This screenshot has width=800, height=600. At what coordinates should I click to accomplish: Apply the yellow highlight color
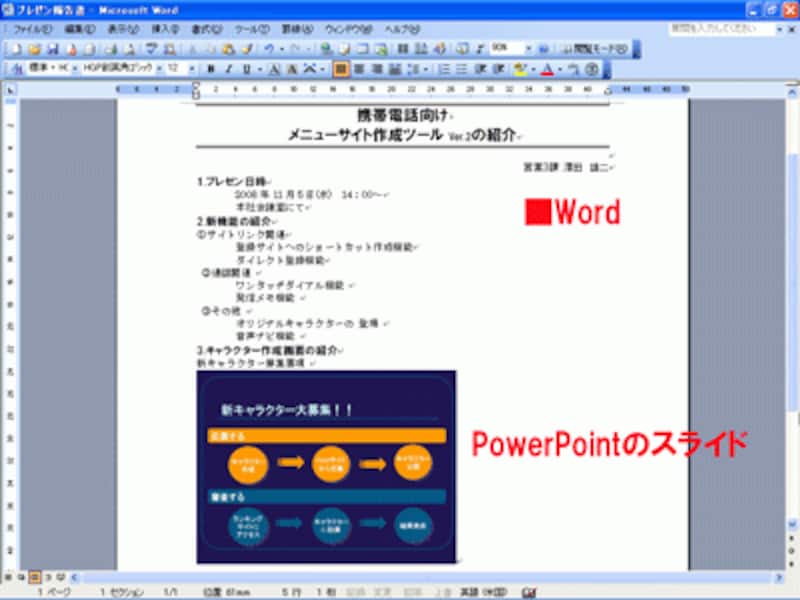tap(520, 69)
